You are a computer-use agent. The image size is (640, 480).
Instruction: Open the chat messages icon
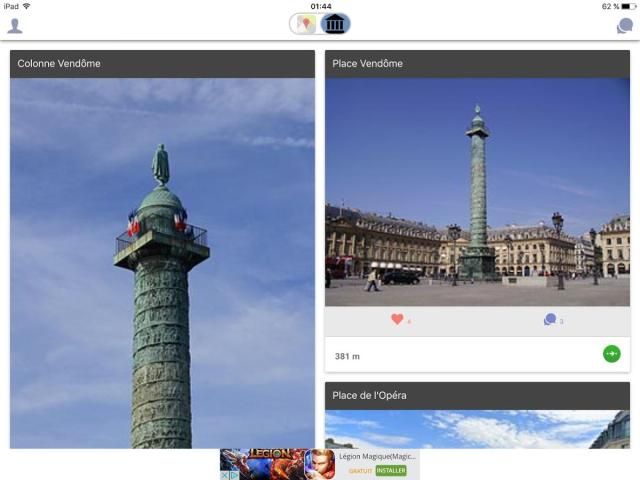(624, 26)
